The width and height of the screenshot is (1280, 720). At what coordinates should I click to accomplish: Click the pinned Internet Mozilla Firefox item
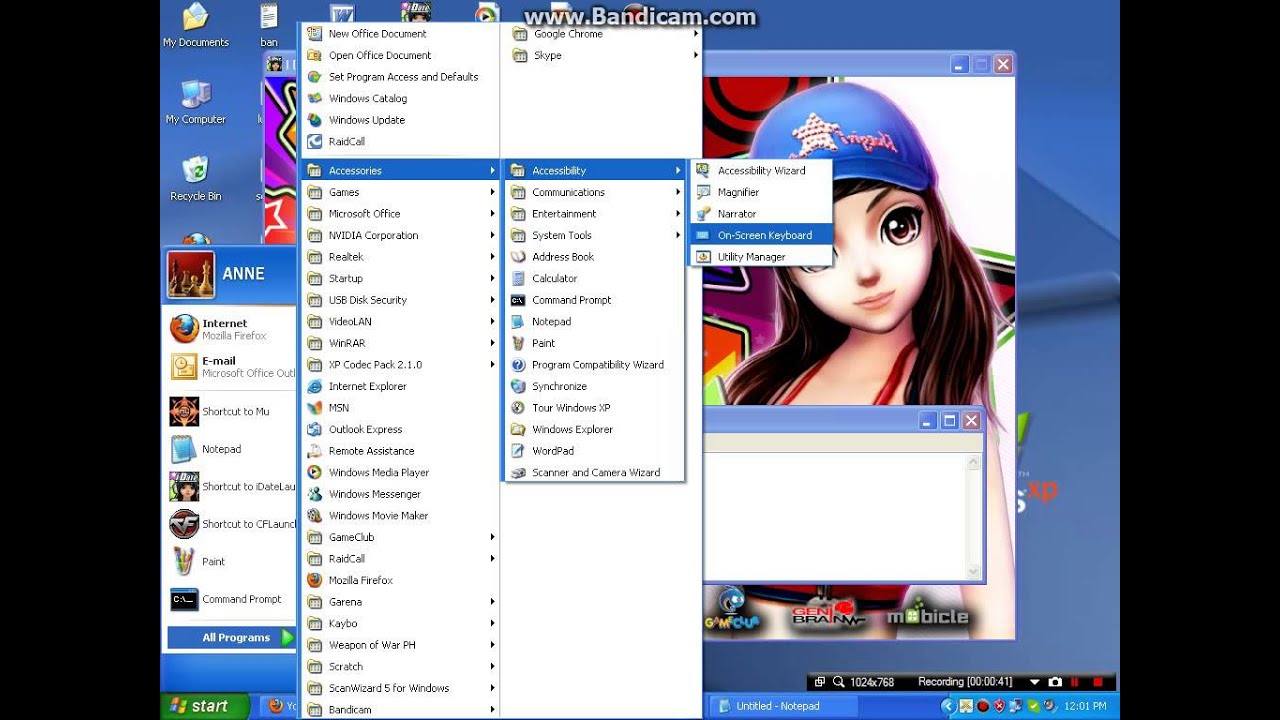(232, 329)
